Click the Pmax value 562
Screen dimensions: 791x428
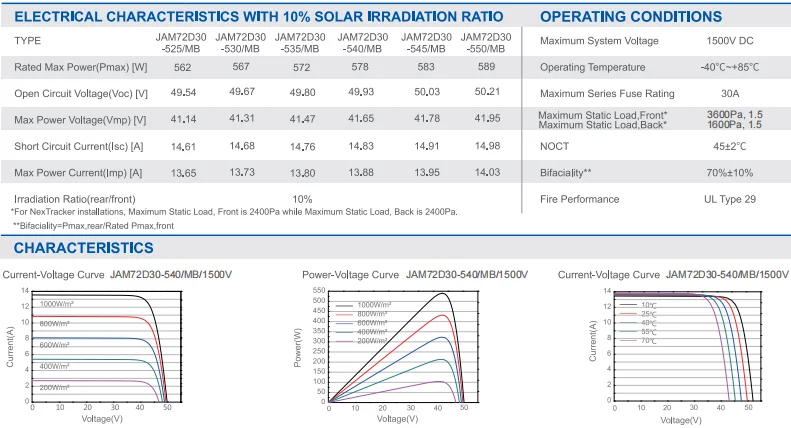click(x=183, y=67)
